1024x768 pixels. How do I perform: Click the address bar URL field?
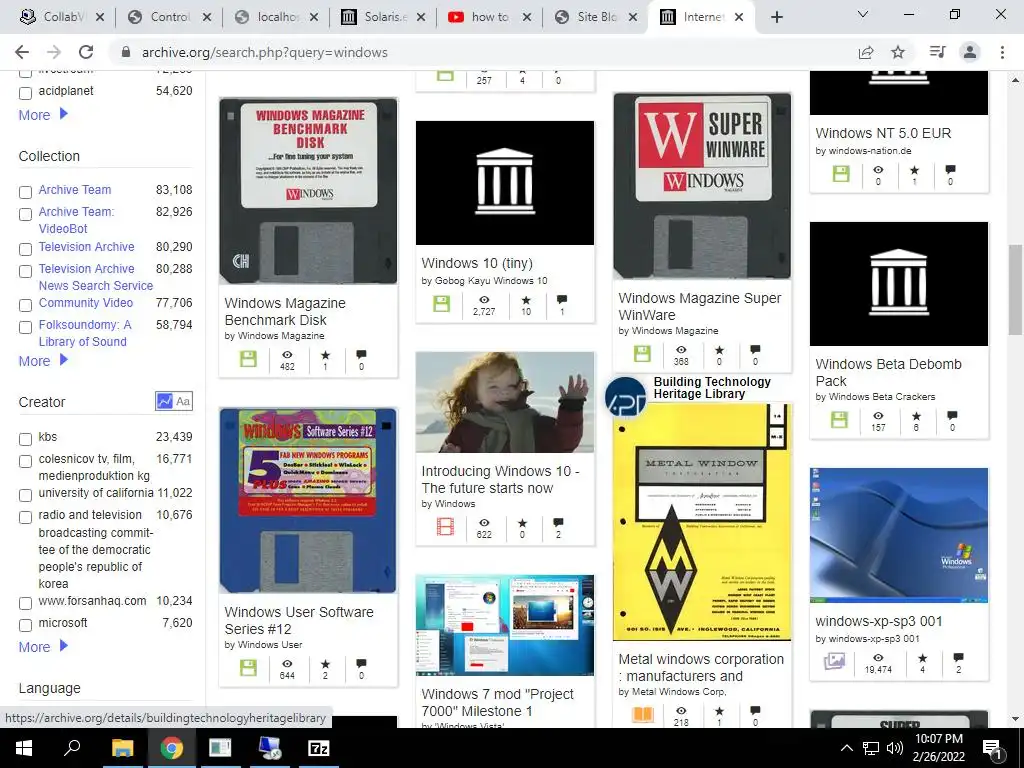coord(483,52)
